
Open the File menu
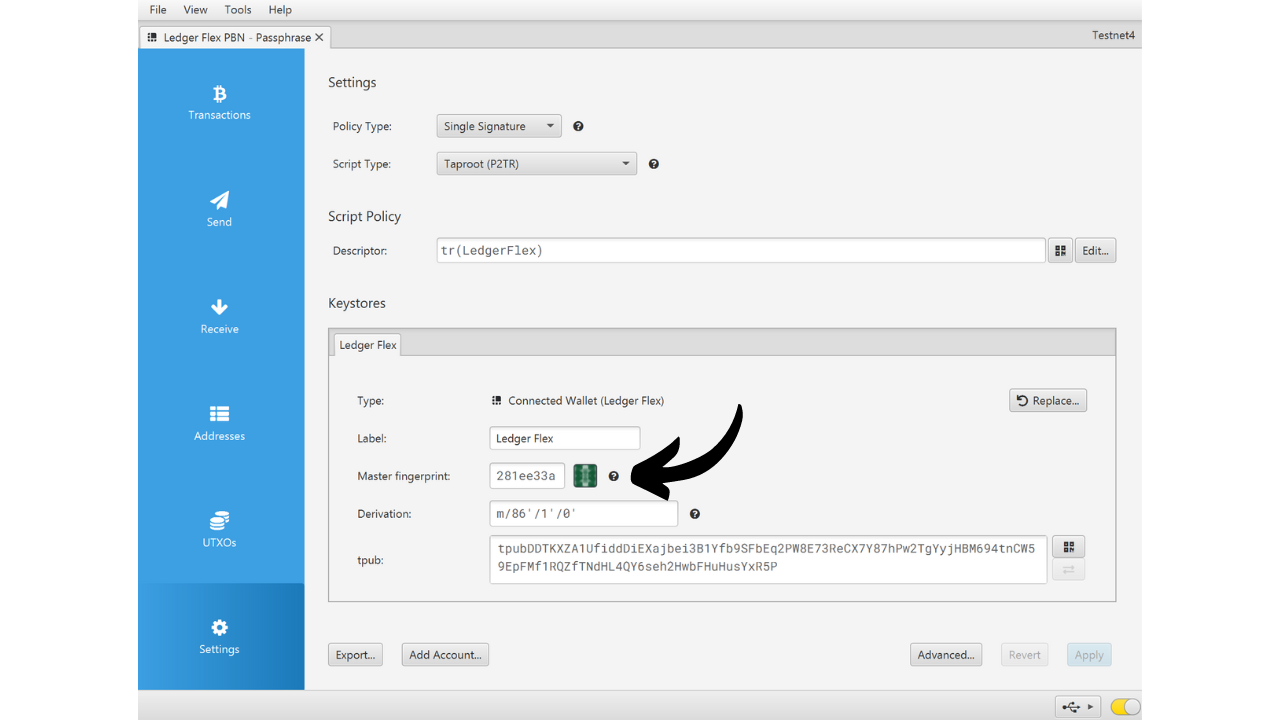click(158, 10)
